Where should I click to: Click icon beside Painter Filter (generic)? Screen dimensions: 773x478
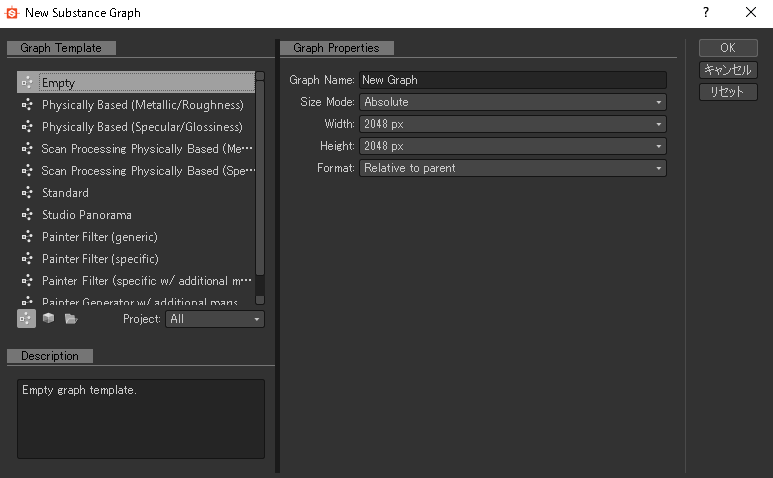pyautogui.click(x=27, y=237)
